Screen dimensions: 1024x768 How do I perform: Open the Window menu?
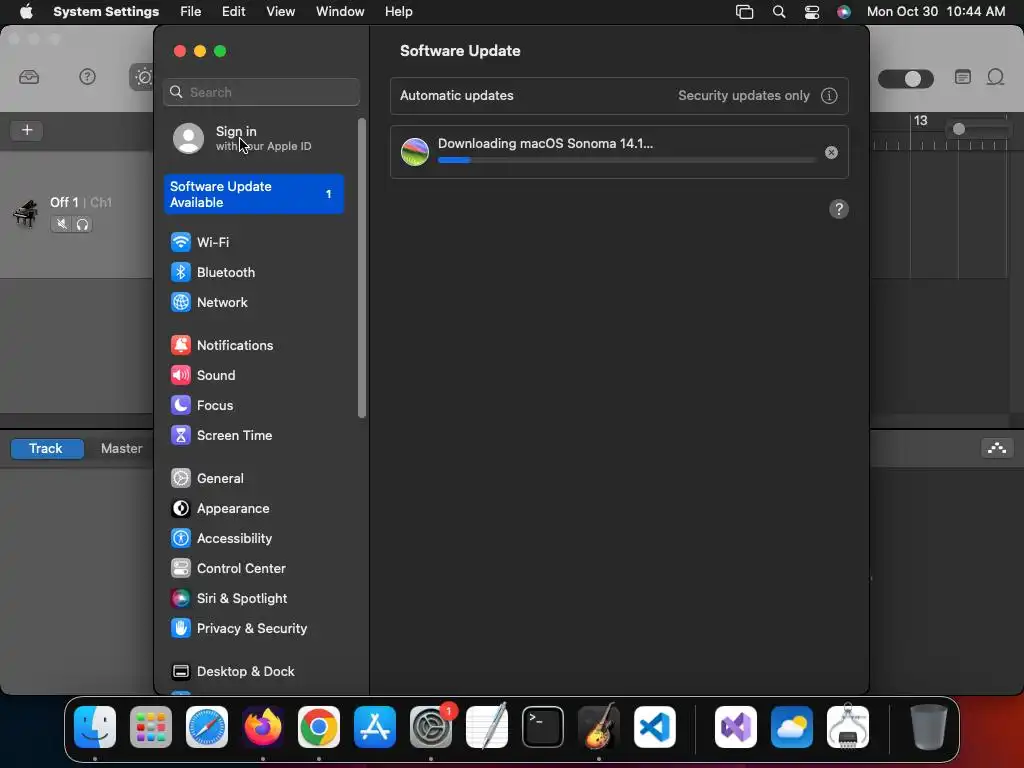[x=340, y=12]
